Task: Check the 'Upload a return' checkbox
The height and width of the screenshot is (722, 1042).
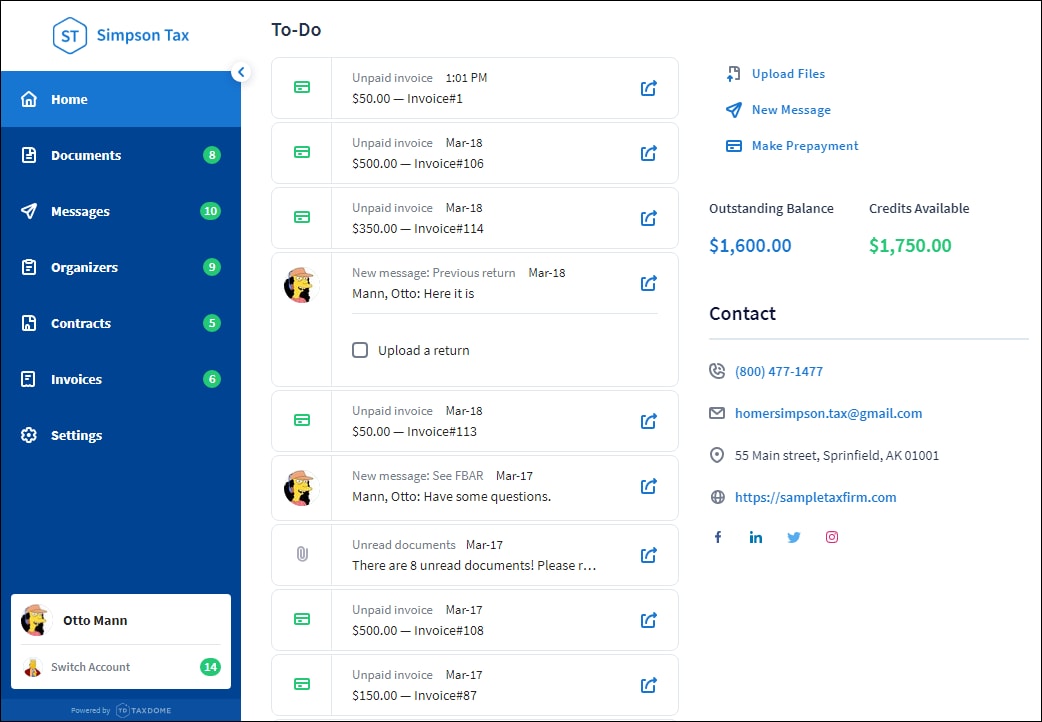Action: tap(360, 350)
